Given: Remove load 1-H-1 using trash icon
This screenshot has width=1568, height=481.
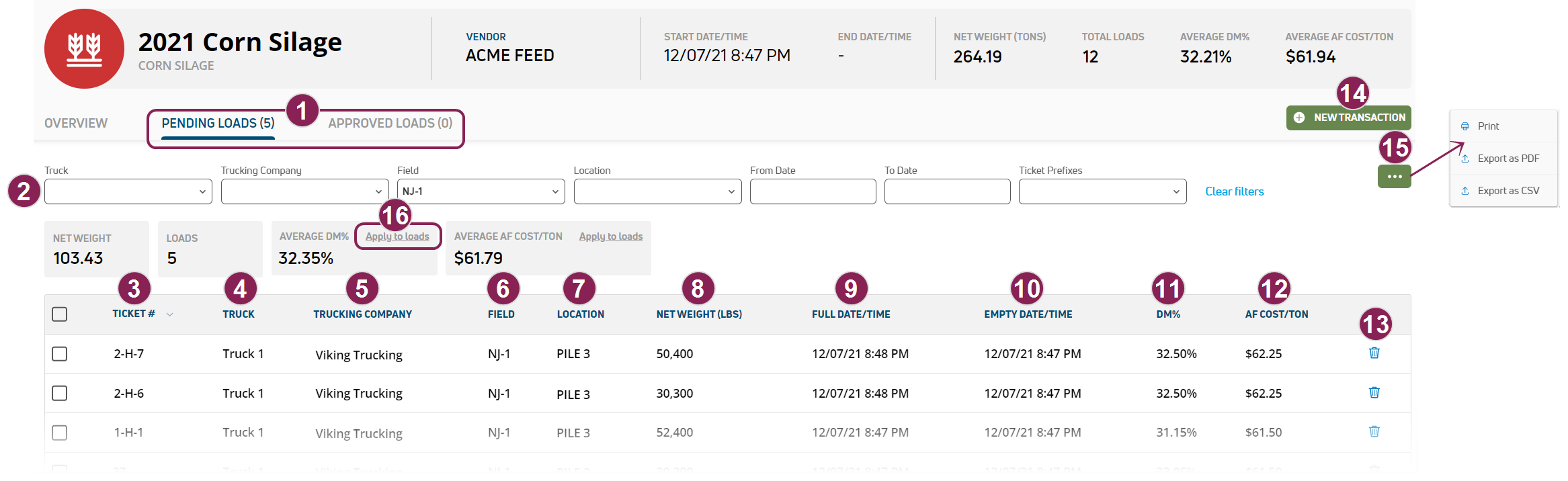Looking at the screenshot, I should (1374, 431).
